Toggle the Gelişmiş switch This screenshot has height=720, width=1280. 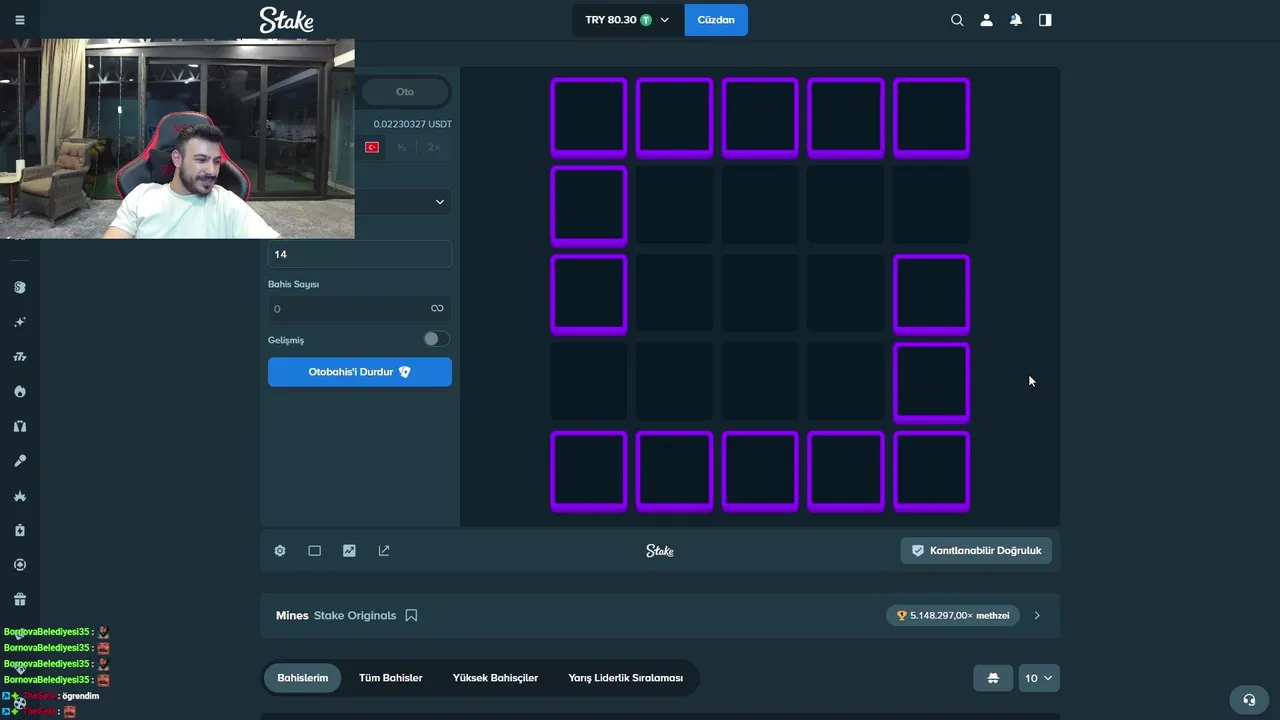[436, 339]
